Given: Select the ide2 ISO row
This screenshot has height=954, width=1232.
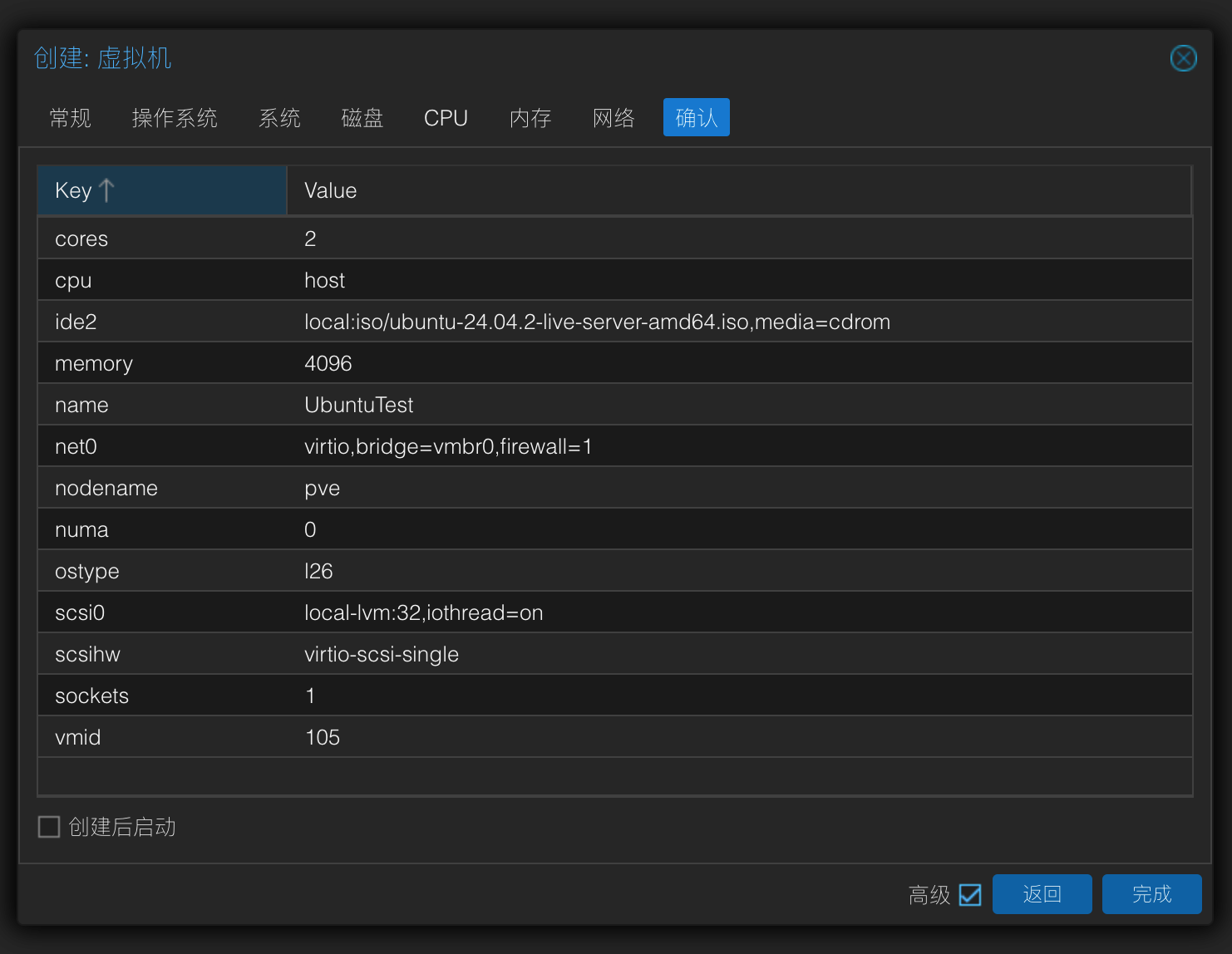Looking at the screenshot, I should click(x=615, y=322).
